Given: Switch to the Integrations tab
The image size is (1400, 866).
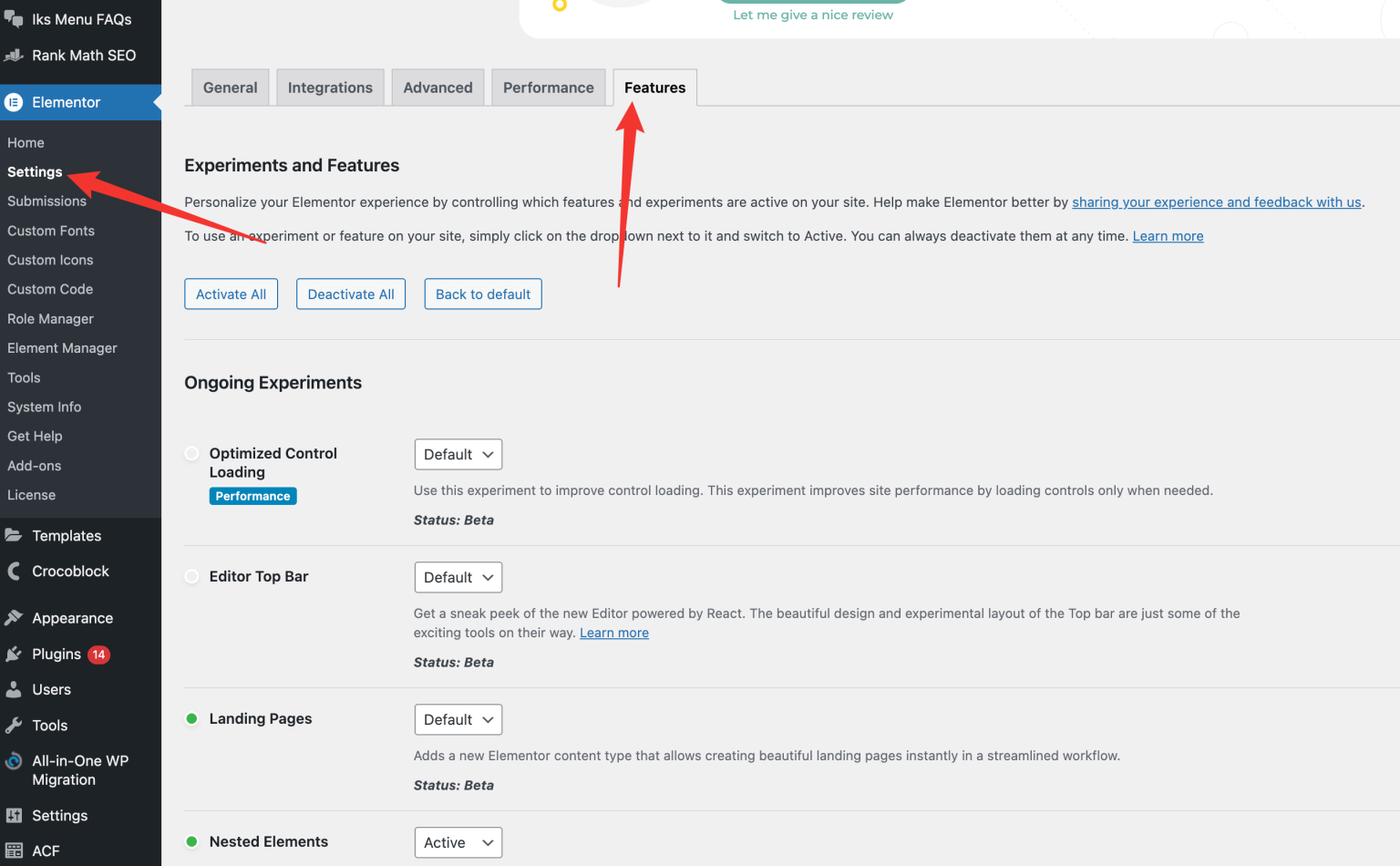Looking at the screenshot, I should 330,87.
